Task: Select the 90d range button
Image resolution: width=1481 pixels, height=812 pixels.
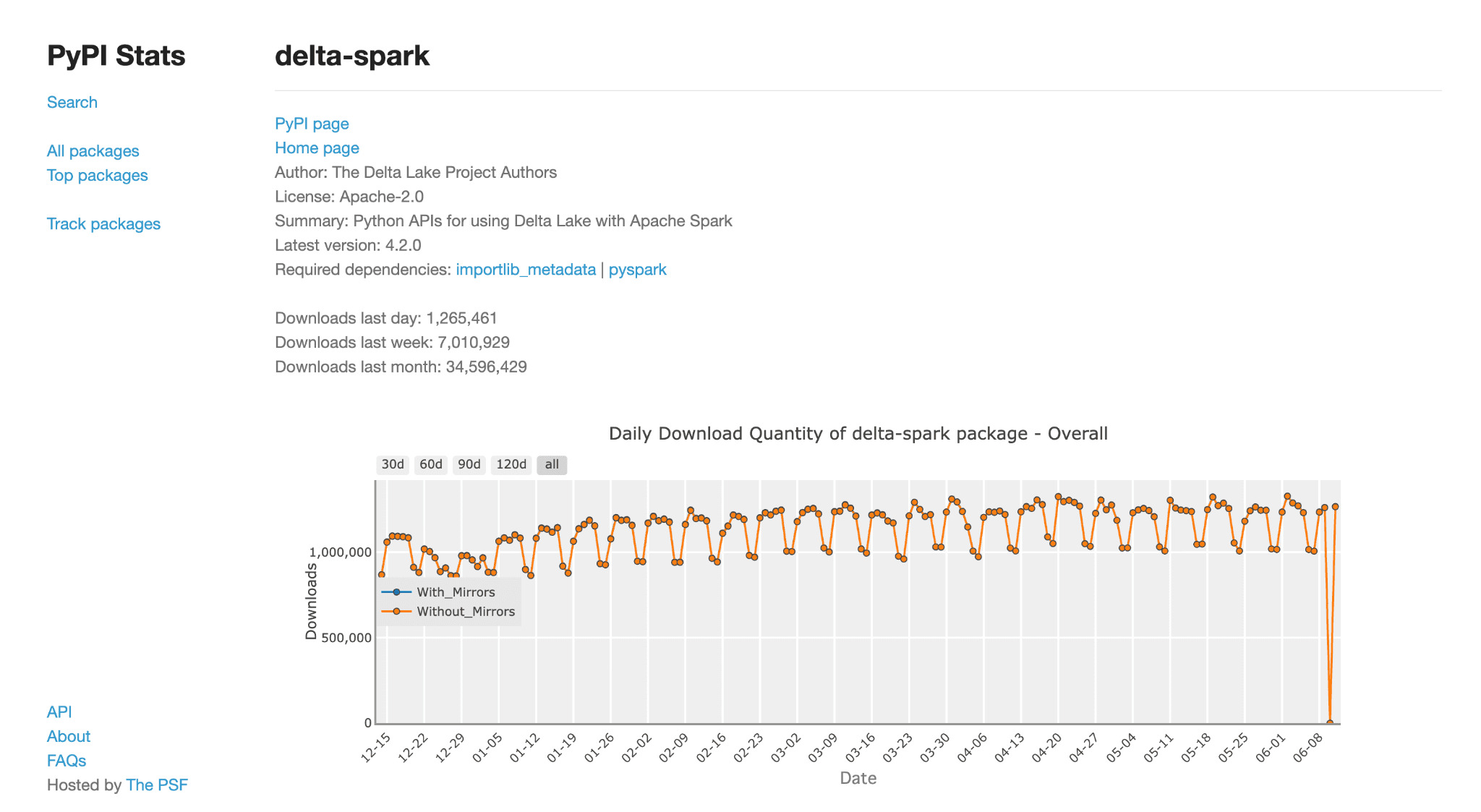Action: pos(469,465)
